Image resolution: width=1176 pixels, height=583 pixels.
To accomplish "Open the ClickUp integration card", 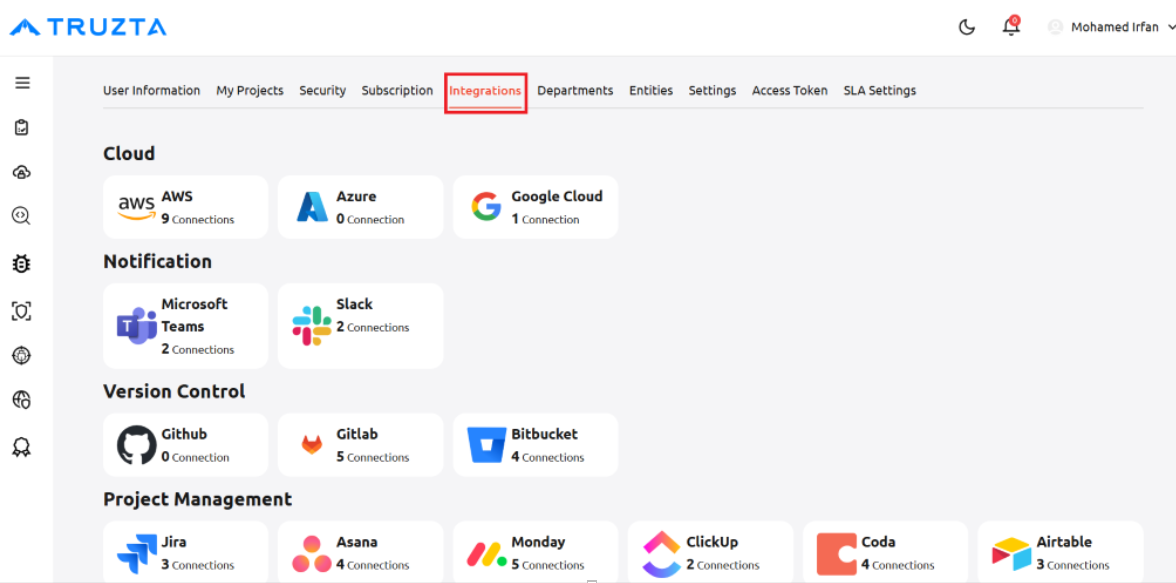I will (x=710, y=552).
